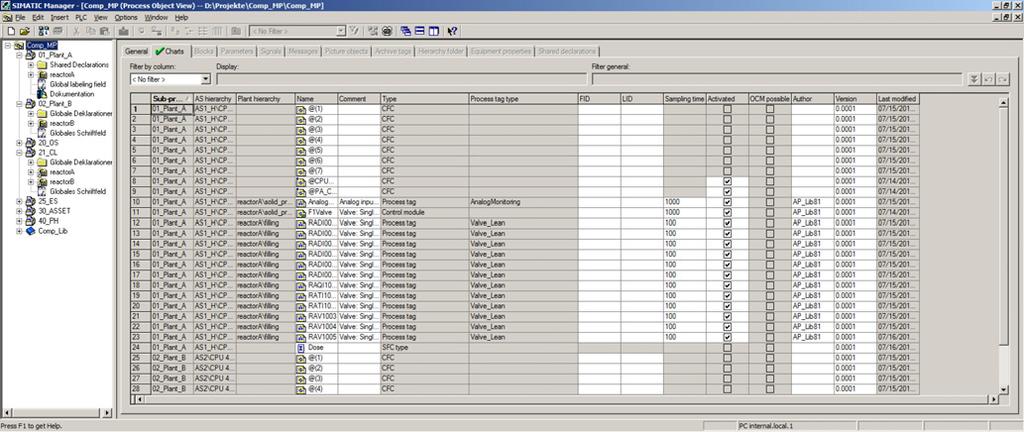The height and width of the screenshot is (432, 1024).
Task: Click the Tile windows vertically toolbar icon
Action: [x=434, y=31]
